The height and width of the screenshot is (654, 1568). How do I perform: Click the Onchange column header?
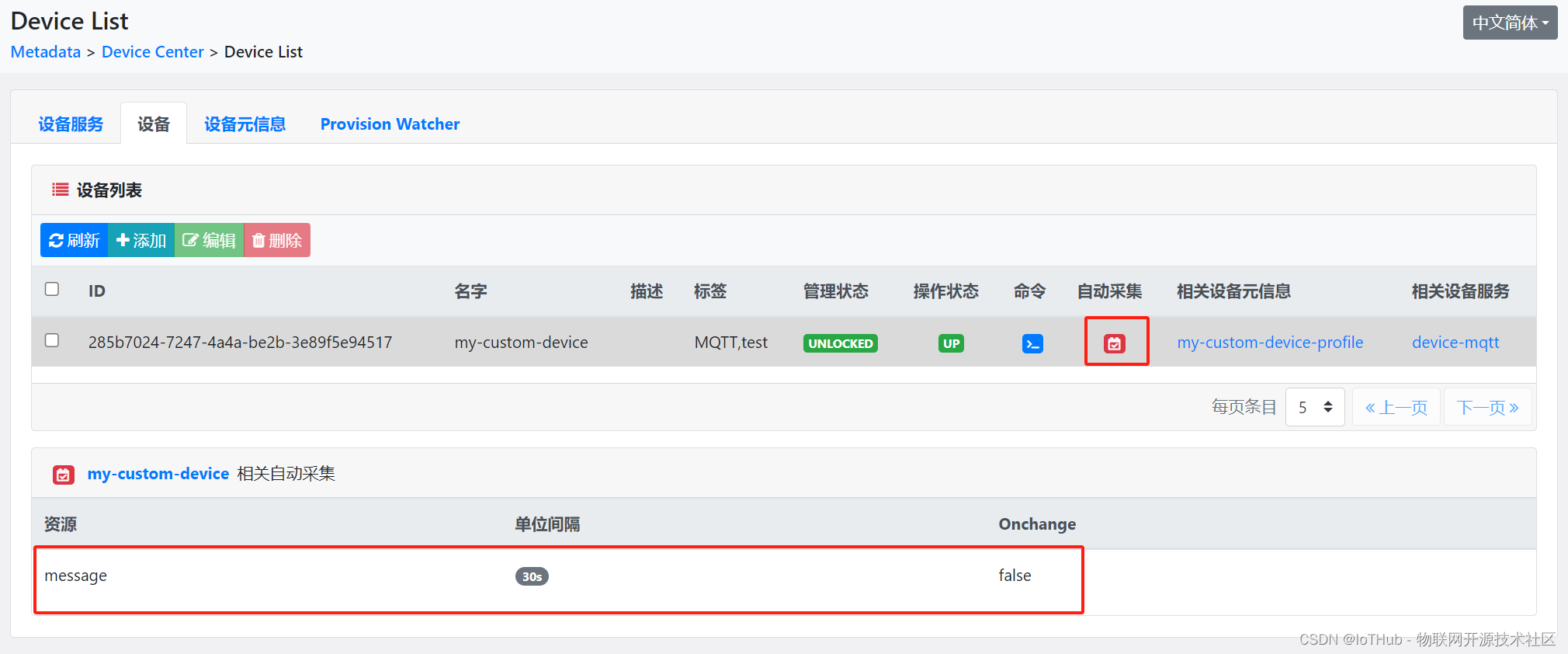1037,524
